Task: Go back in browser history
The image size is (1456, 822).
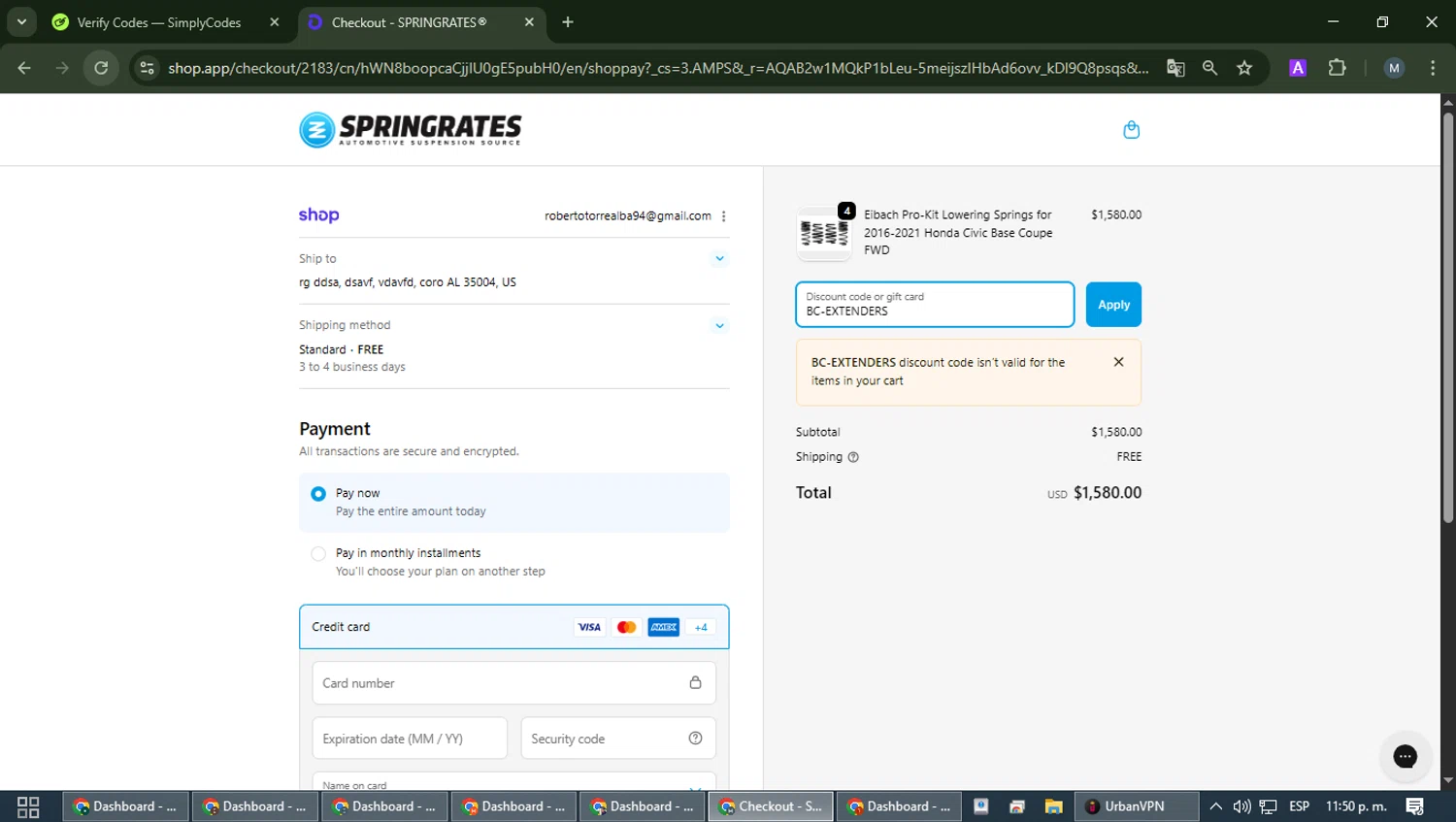Action: pyautogui.click(x=24, y=68)
